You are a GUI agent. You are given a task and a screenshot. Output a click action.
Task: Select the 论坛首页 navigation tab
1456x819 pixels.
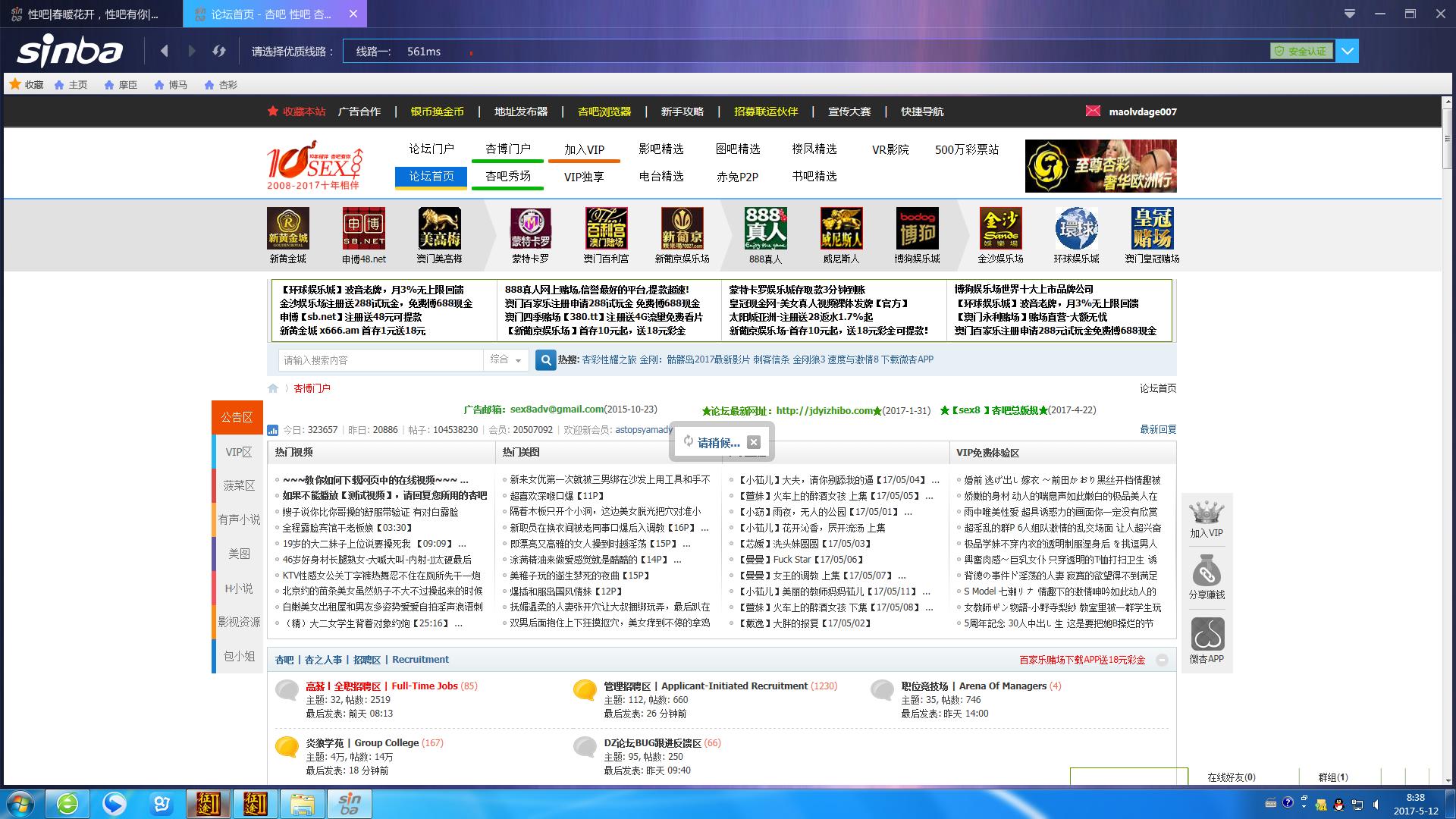coord(431,177)
